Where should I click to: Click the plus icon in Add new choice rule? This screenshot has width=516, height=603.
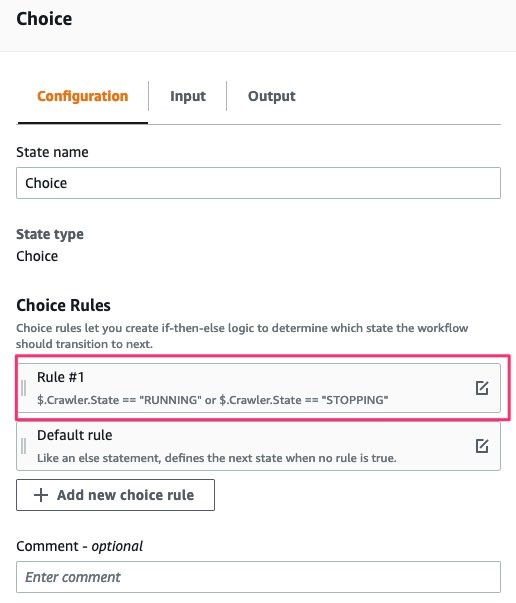coord(41,495)
